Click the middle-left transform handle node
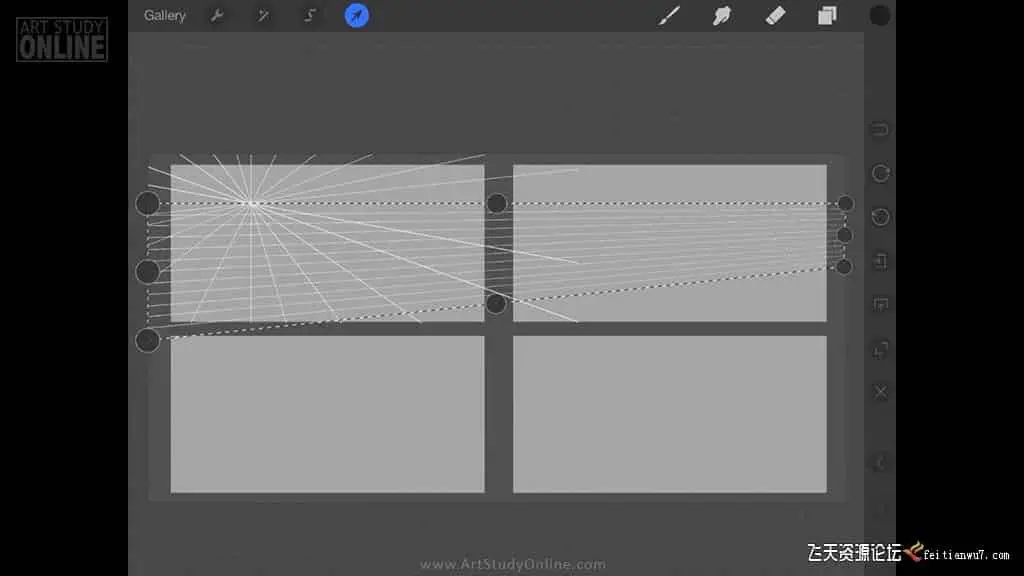The width and height of the screenshot is (1024, 576). coord(148,272)
